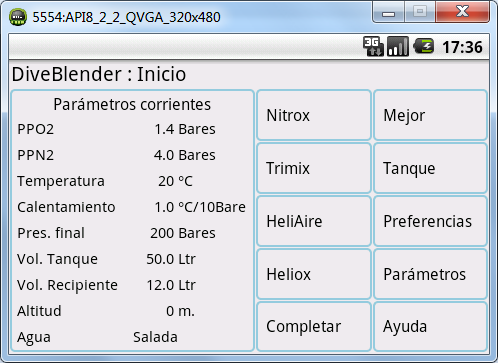Click the '12.0 Ltr' value
Image resolution: width=498 pixels, height=363 pixels.
171,285
